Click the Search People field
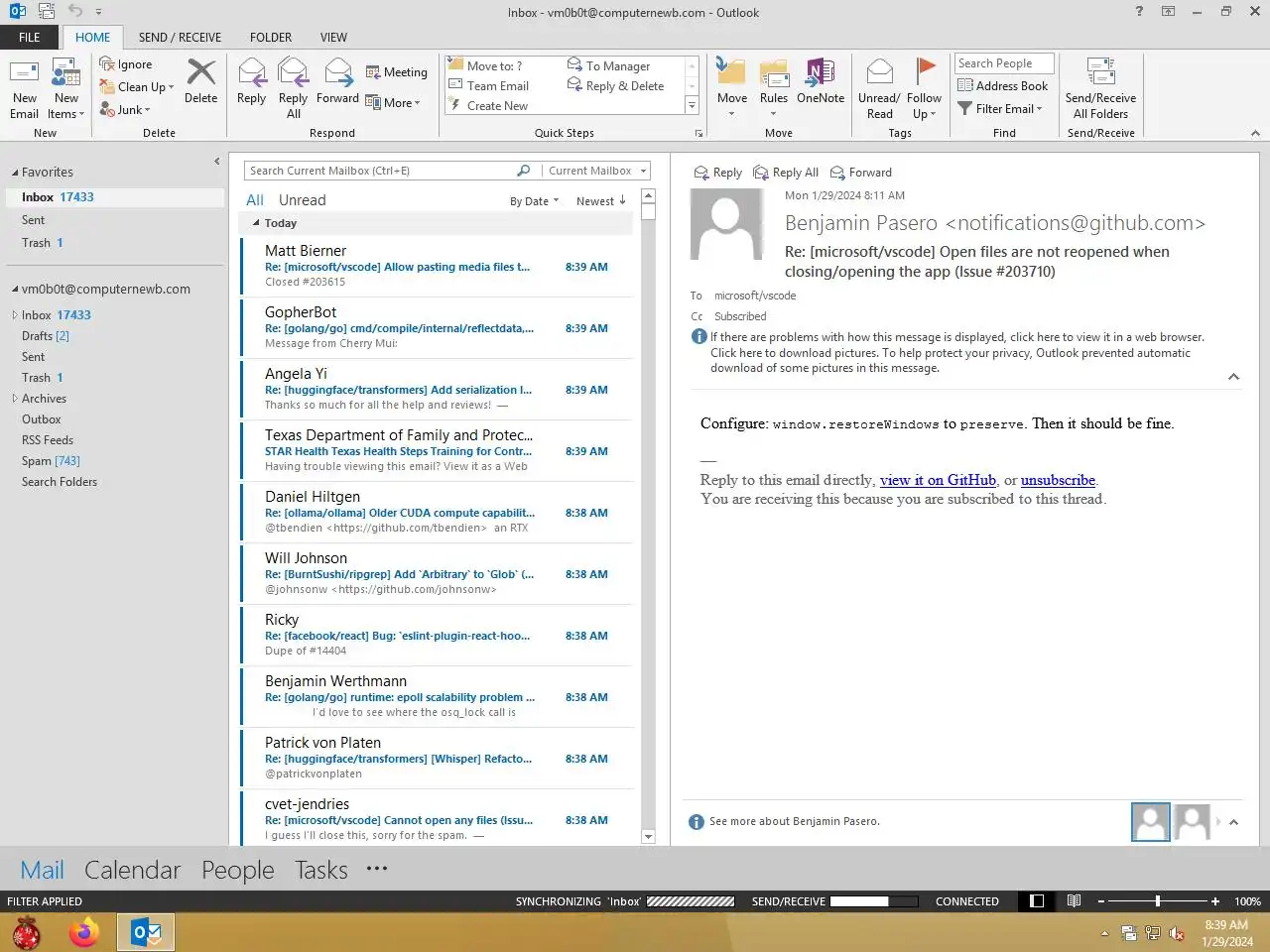 pyautogui.click(x=1004, y=63)
